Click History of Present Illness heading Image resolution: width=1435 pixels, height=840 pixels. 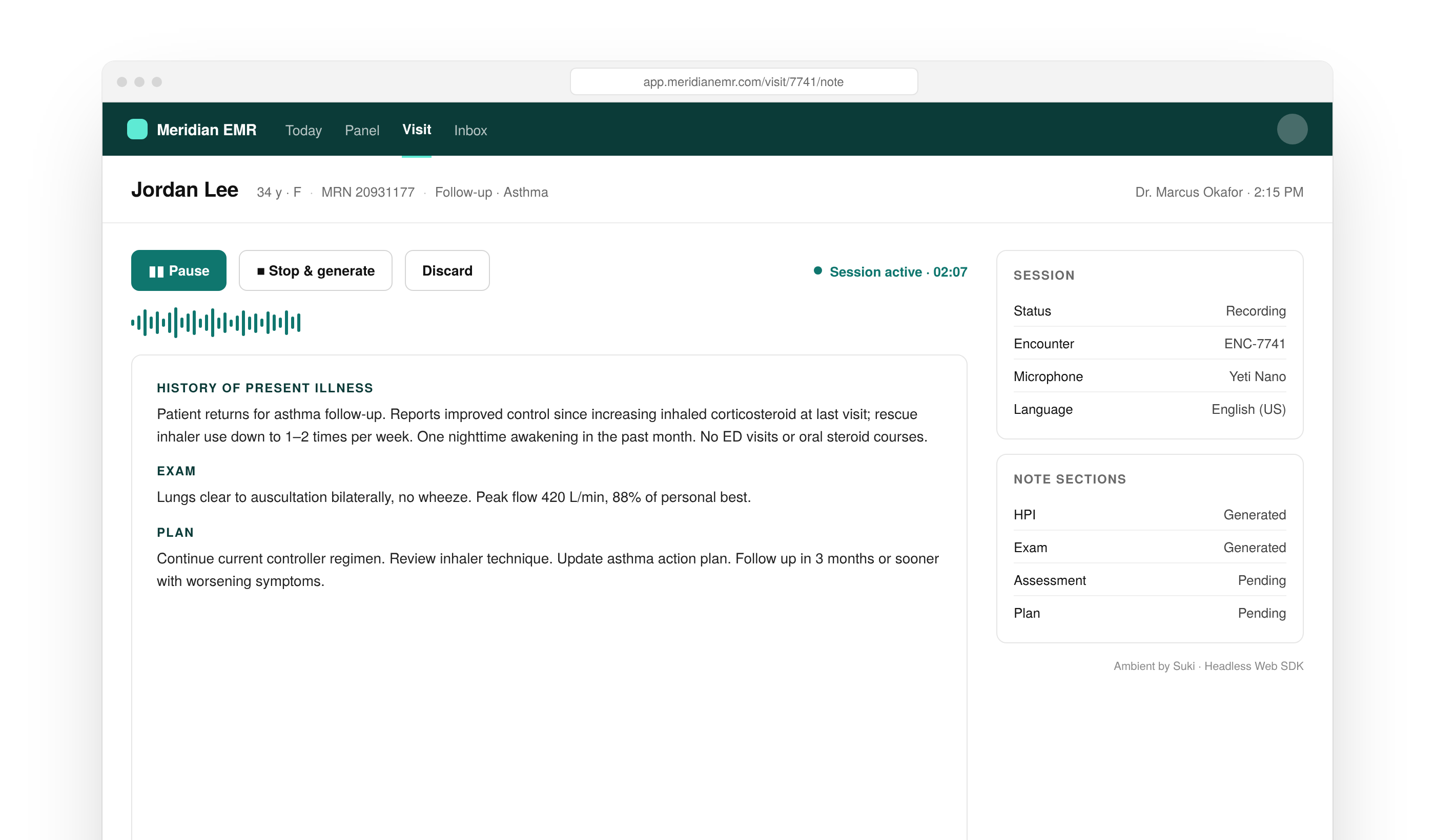coord(265,388)
